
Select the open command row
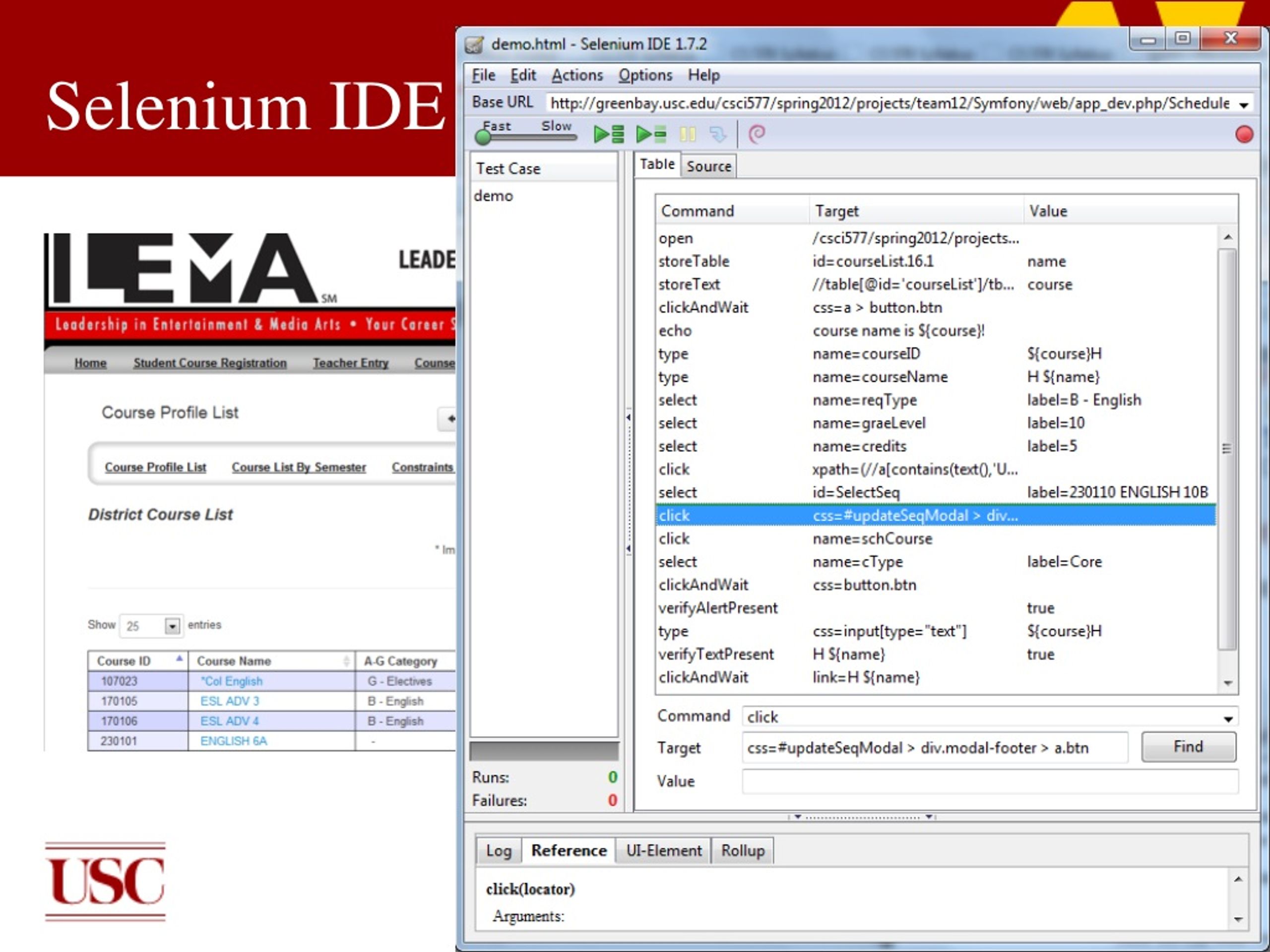(x=935, y=238)
